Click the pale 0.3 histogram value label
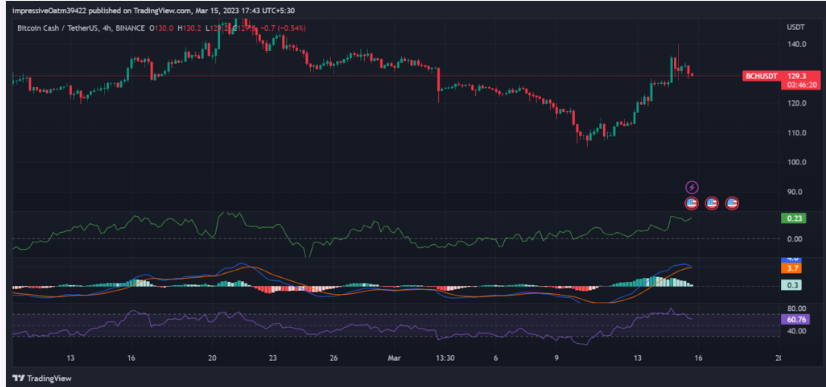 (x=791, y=285)
